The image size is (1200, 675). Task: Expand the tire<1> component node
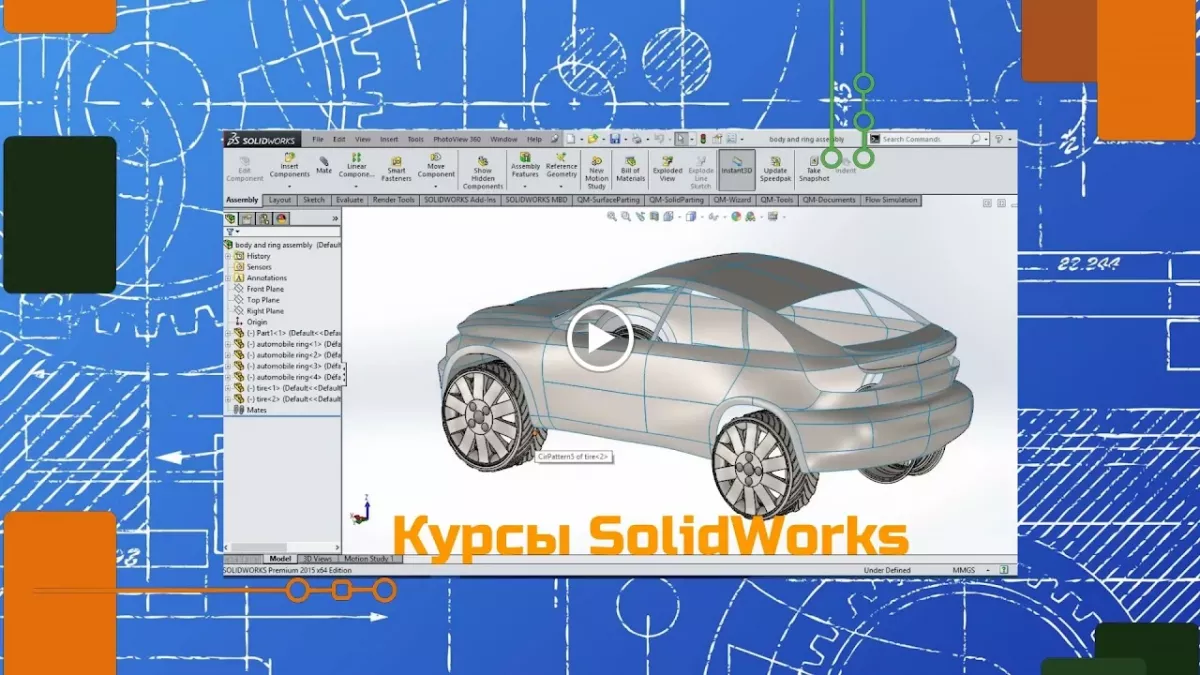point(228,388)
